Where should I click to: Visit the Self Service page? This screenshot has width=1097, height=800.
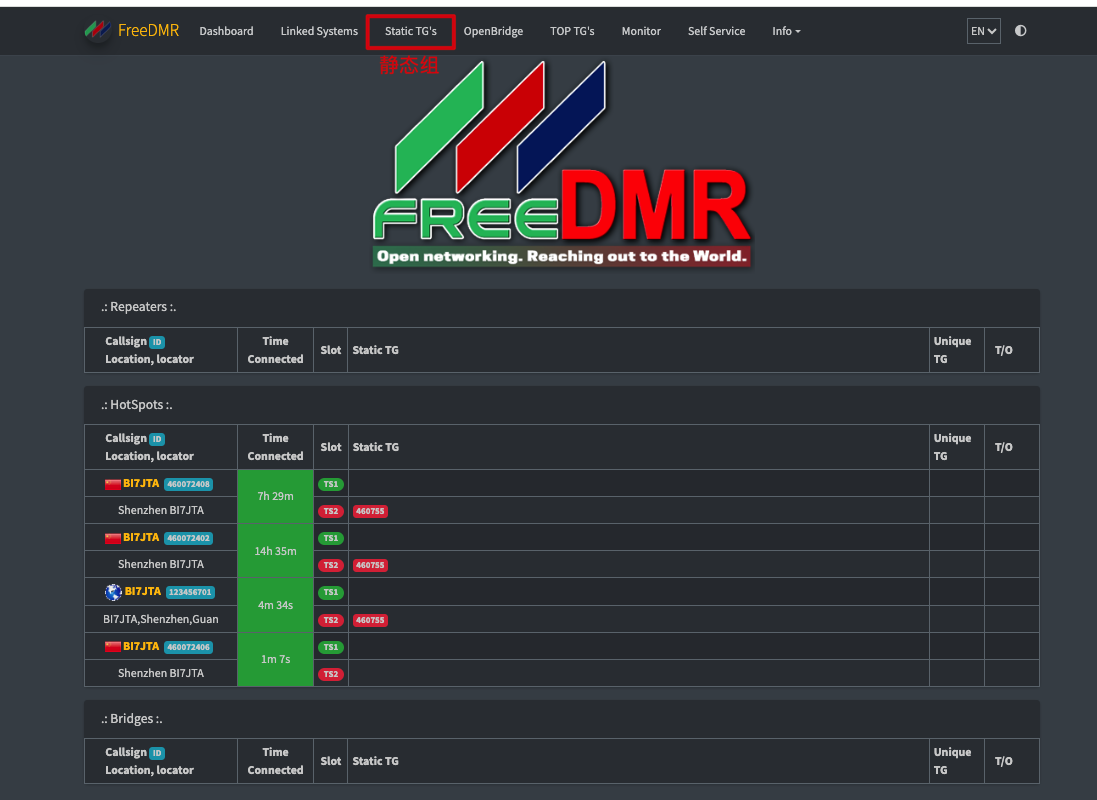pos(716,31)
